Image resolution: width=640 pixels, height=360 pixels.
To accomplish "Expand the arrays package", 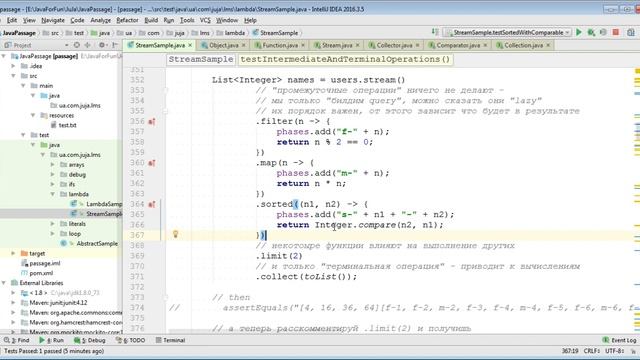I will [53, 164].
